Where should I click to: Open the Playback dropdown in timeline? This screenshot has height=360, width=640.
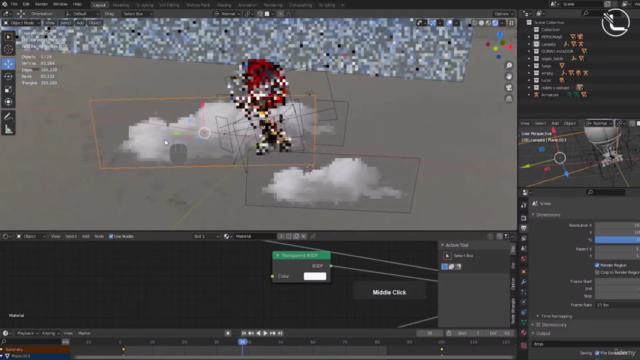click(x=28, y=333)
